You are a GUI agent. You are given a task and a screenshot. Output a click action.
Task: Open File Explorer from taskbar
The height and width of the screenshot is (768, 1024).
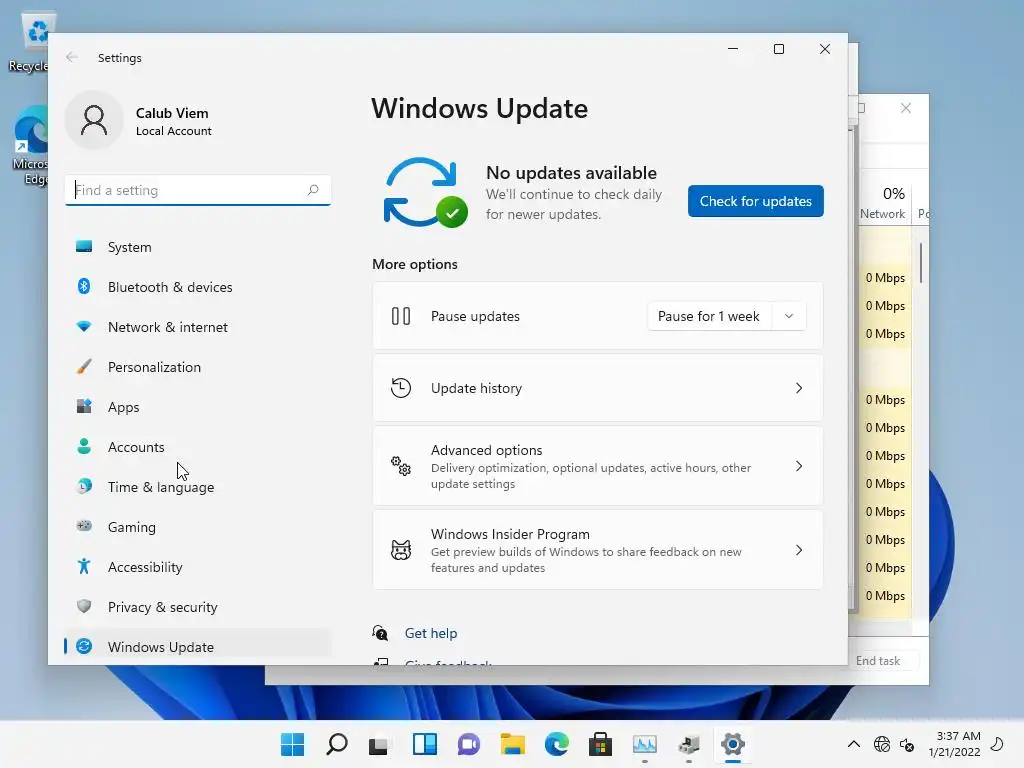513,744
